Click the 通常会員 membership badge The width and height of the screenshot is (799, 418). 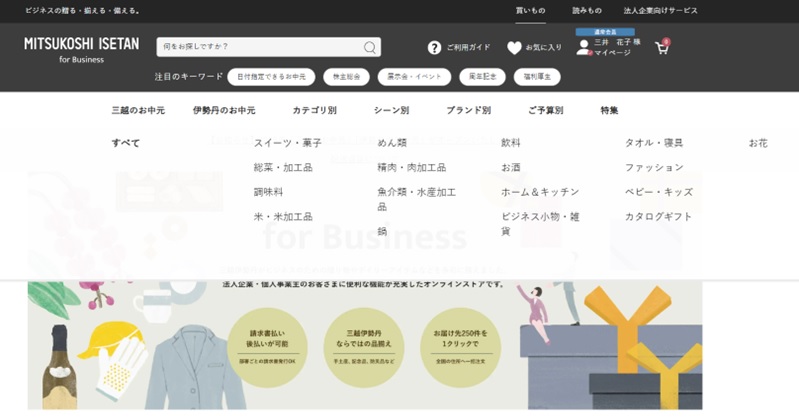pos(605,32)
